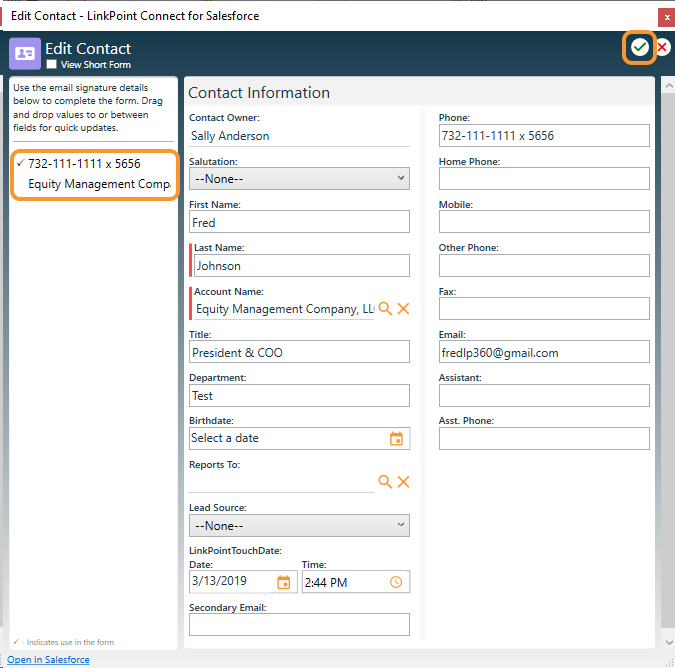Viewport: 675px width, 668px height.
Task: Click into the Assistant field
Action: click(x=544, y=396)
